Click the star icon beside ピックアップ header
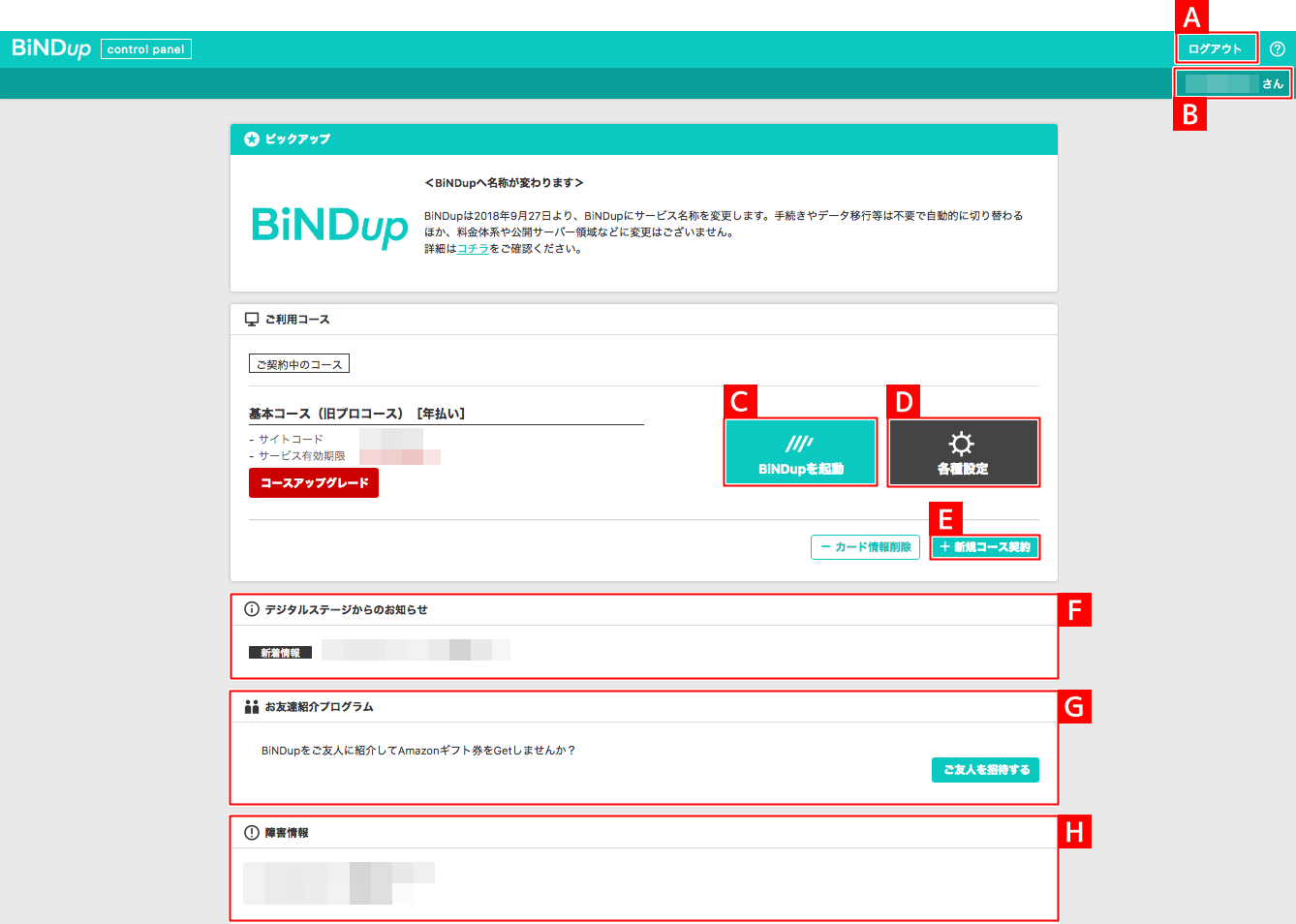 tap(250, 139)
